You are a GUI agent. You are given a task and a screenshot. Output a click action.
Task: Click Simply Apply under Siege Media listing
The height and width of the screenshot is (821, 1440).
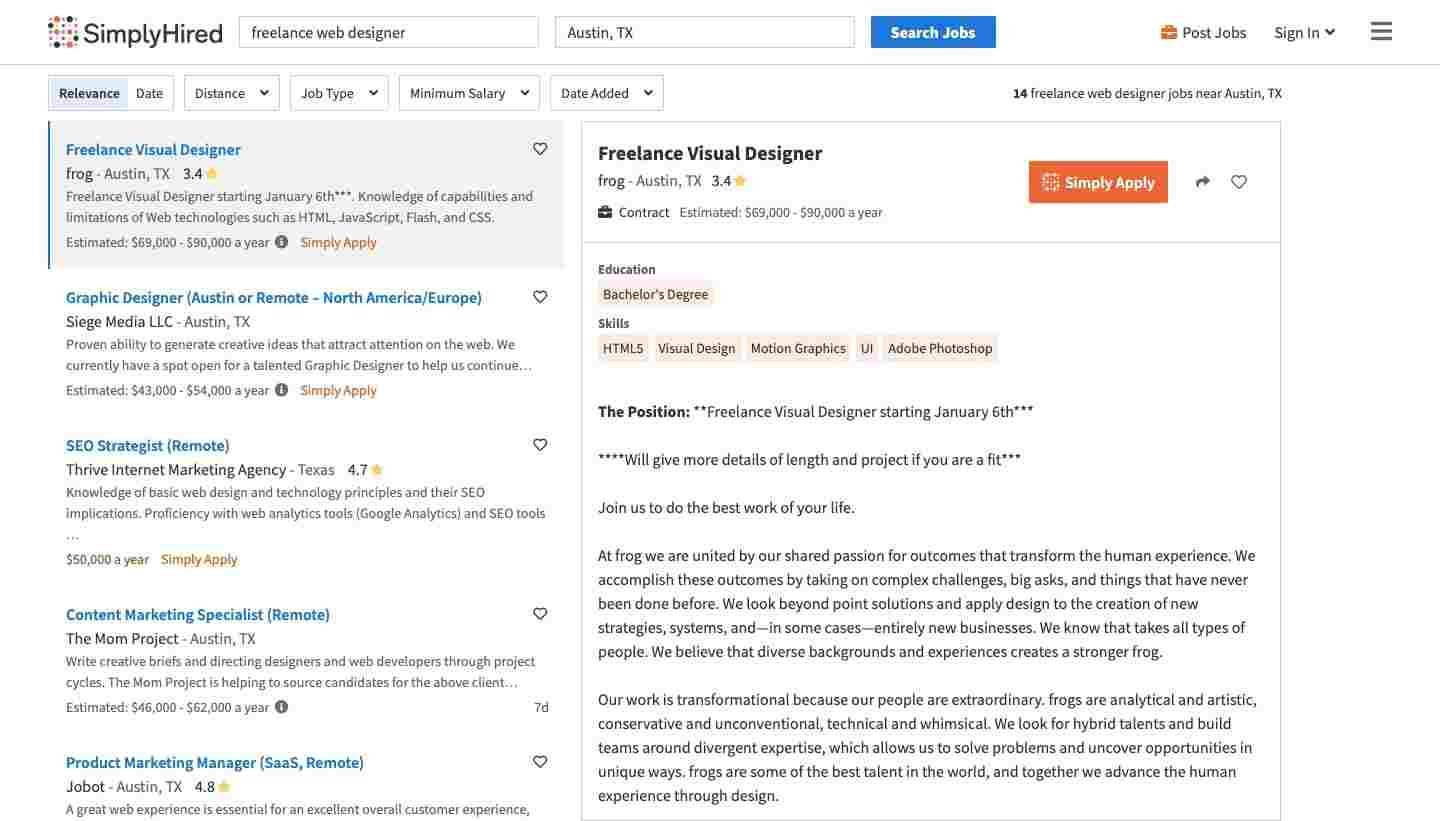(339, 390)
